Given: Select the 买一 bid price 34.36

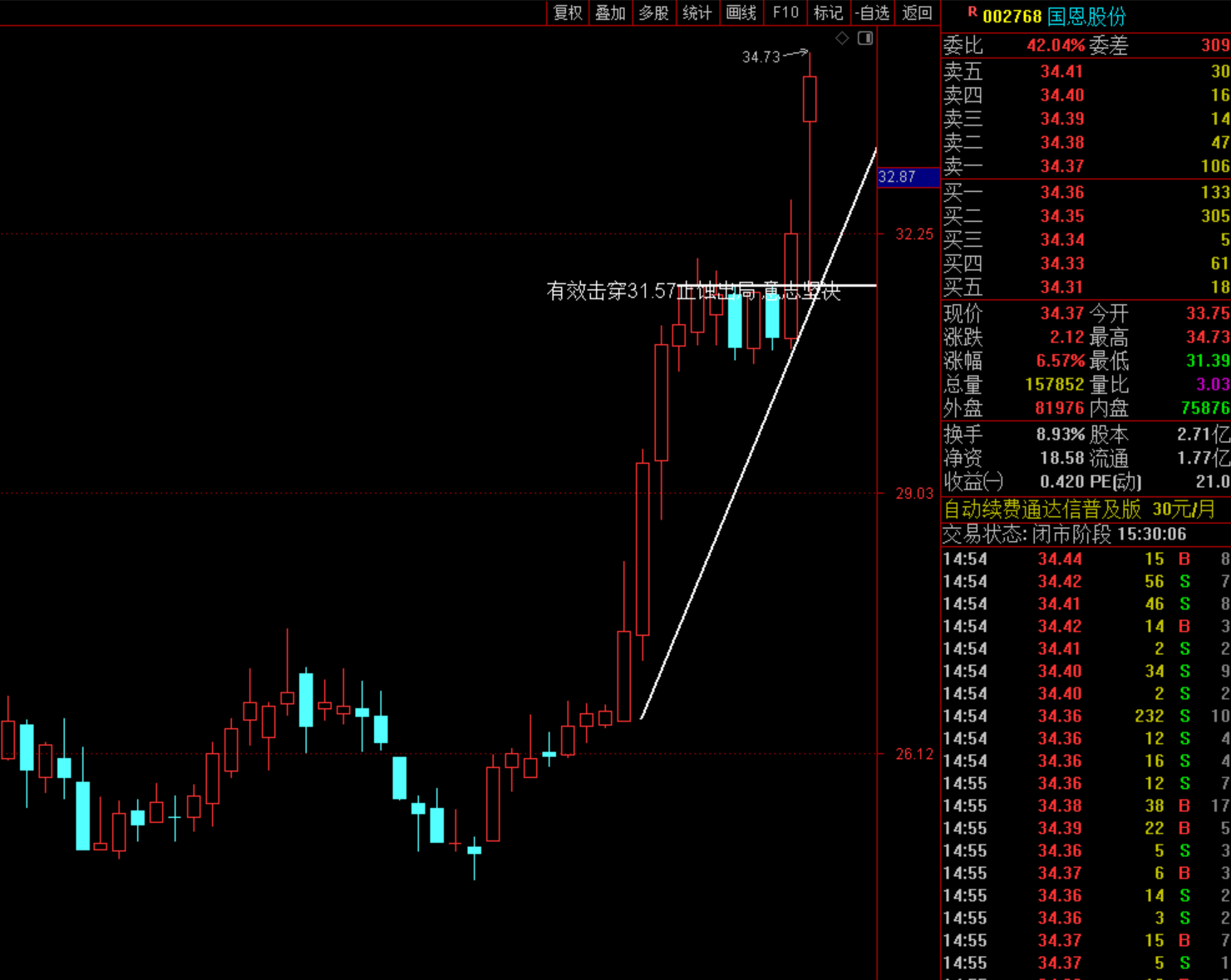Looking at the screenshot, I should (x=1061, y=193).
